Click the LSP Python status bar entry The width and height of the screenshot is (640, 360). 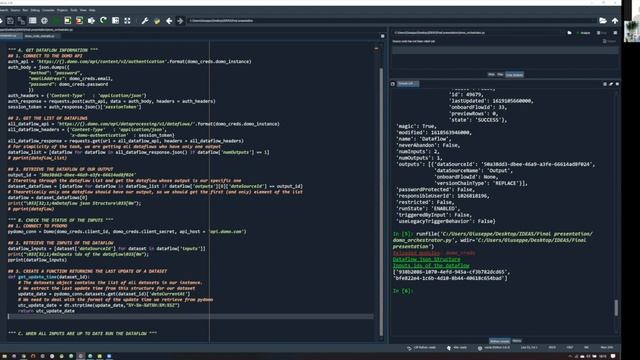422,347
